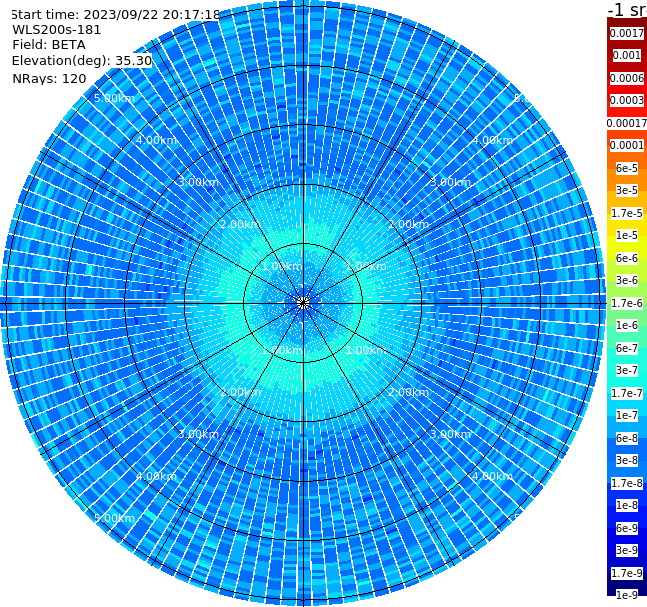Click the 6e-9 colorbar label
Image resolution: width=647 pixels, height=607 pixels.
(x=627, y=528)
